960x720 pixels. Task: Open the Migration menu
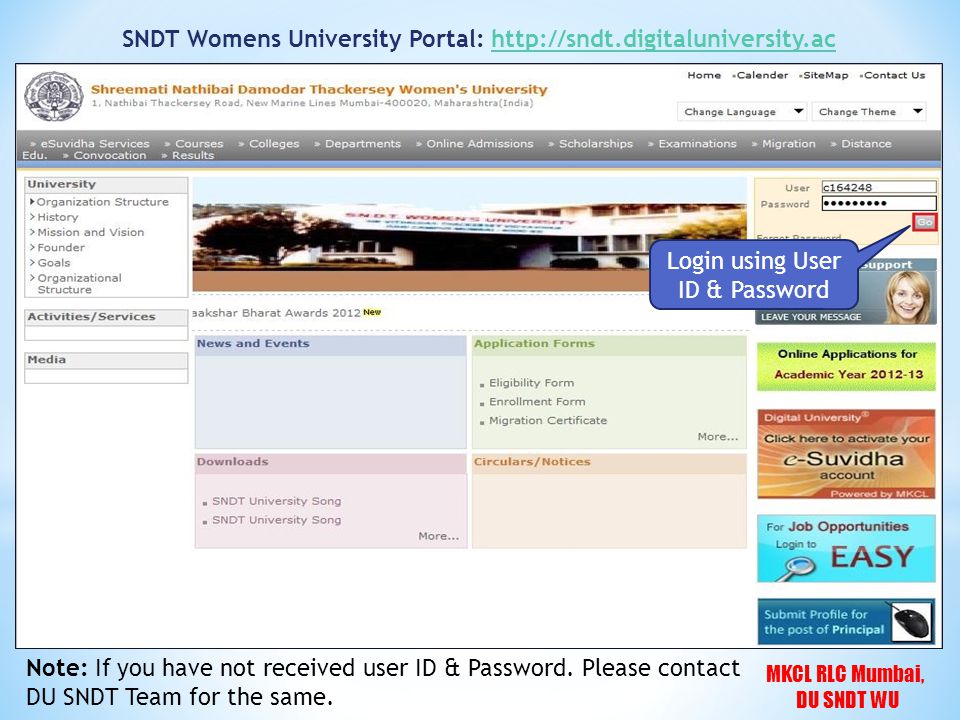point(789,143)
